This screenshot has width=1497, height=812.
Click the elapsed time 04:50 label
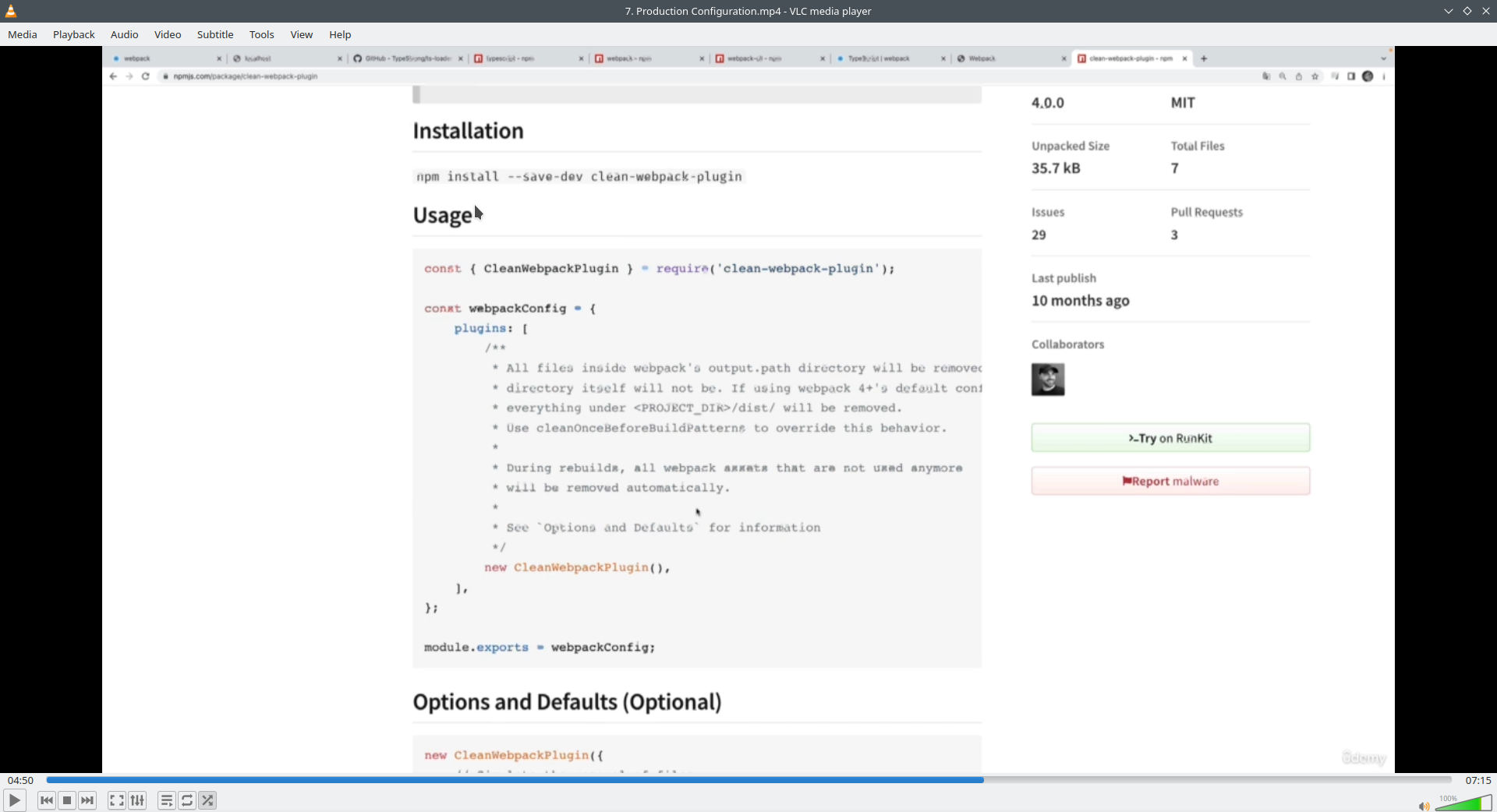coord(21,780)
